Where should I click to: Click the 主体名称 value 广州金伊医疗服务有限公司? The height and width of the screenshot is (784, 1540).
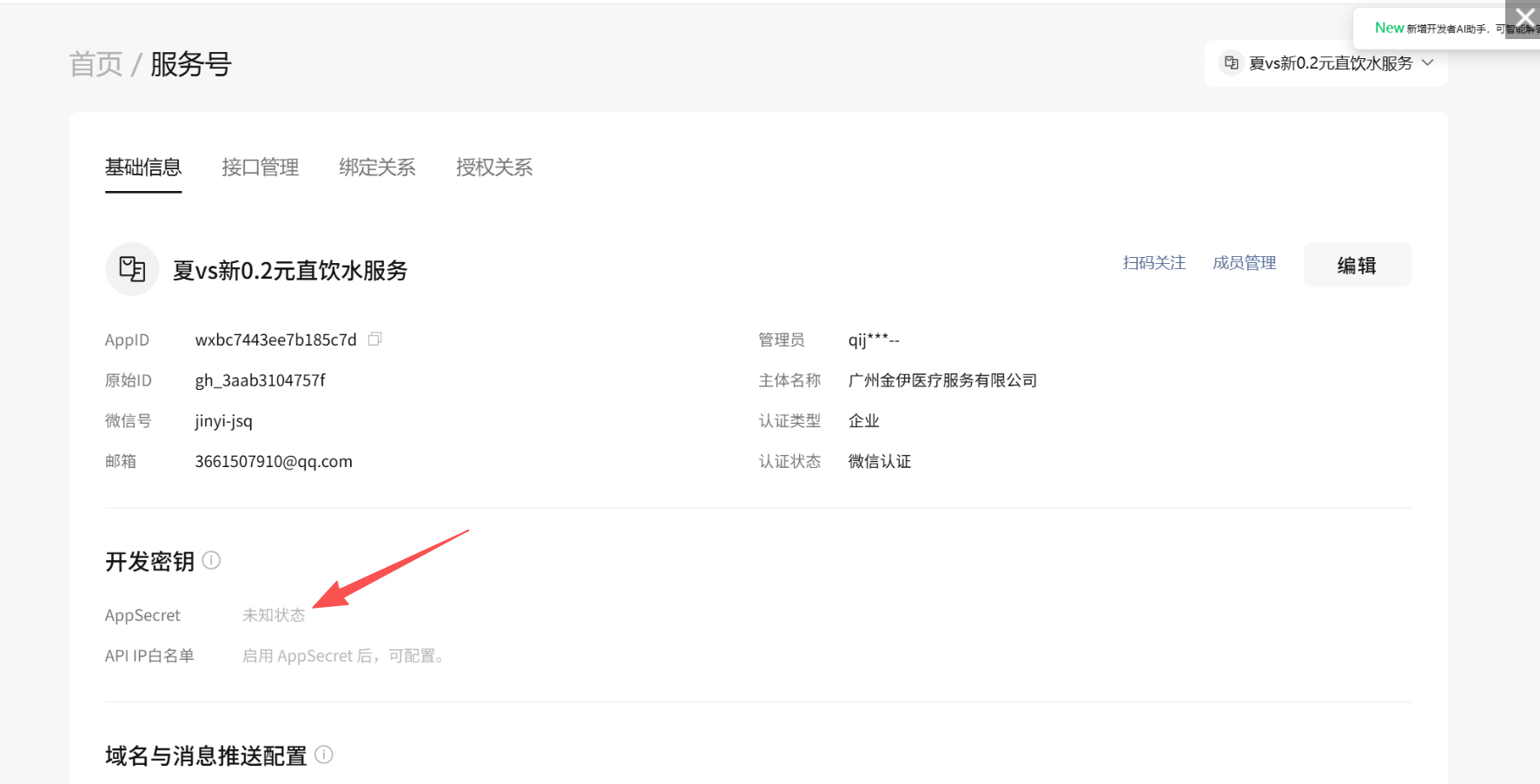click(x=942, y=380)
